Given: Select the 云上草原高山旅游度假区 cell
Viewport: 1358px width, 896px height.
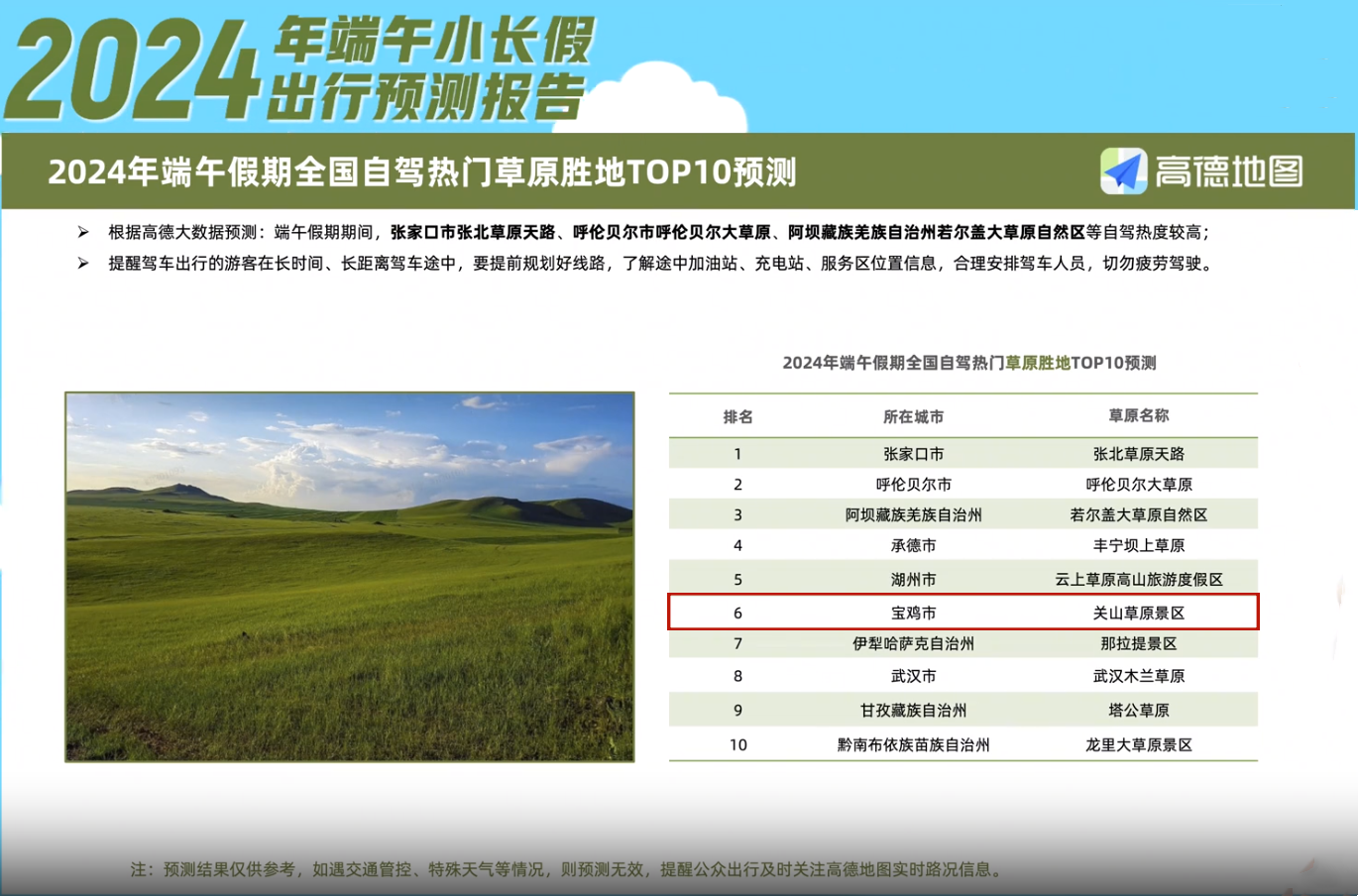Looking at the screenshot, I should pos(1139,580).
